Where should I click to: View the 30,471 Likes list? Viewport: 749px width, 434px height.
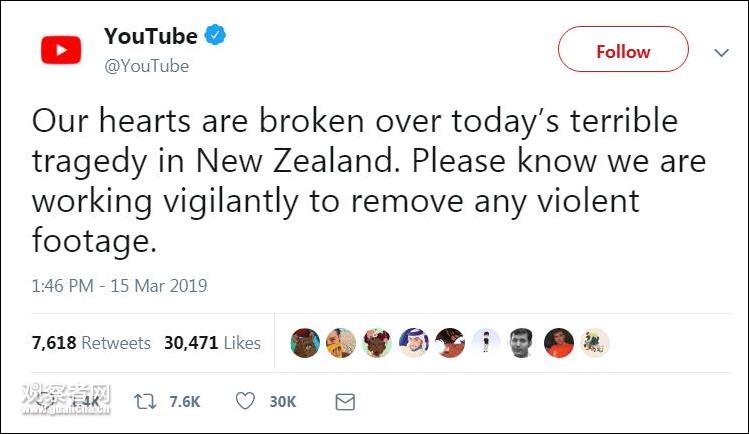click(x=212, y=343)
